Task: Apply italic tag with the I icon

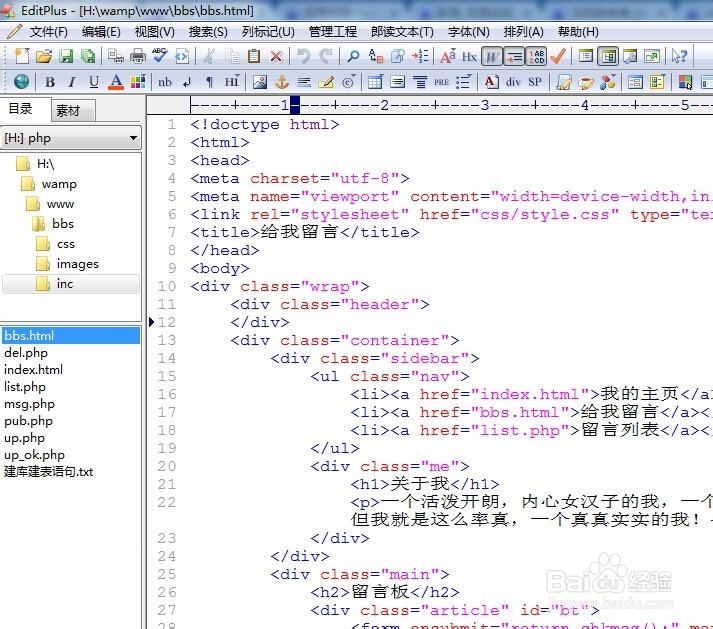Action: pyautogui.click(x=72, y=82)
